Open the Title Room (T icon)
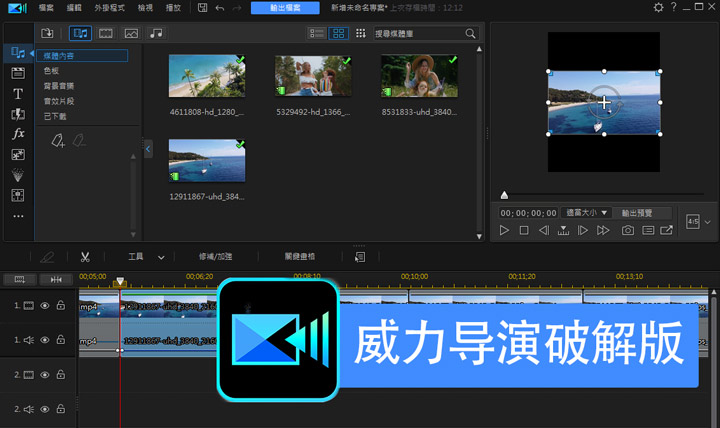This screenshot has height=428, width=720. (18, 94)
